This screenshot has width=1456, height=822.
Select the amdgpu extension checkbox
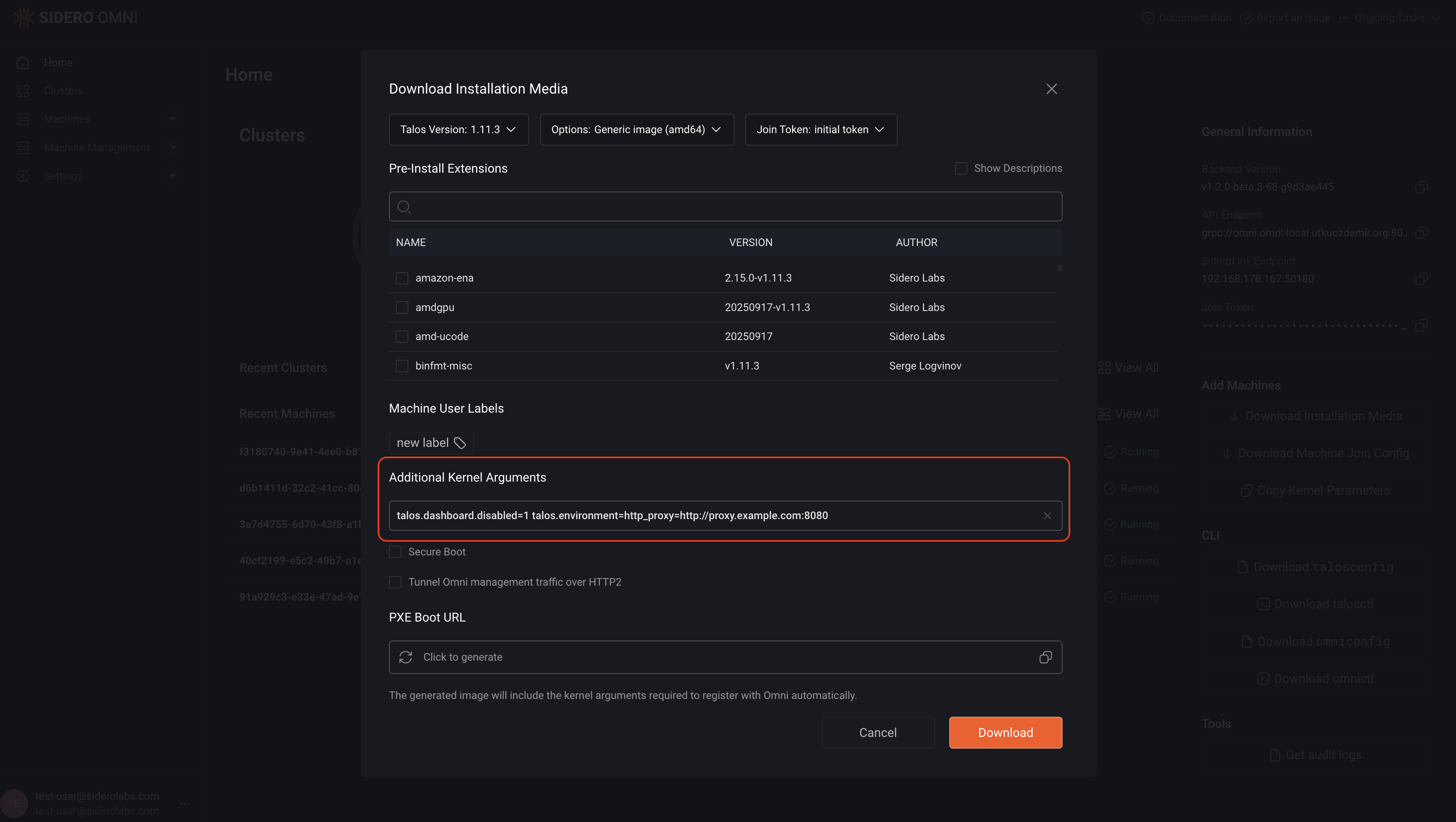pyautogui.click(x=402, y=307)
